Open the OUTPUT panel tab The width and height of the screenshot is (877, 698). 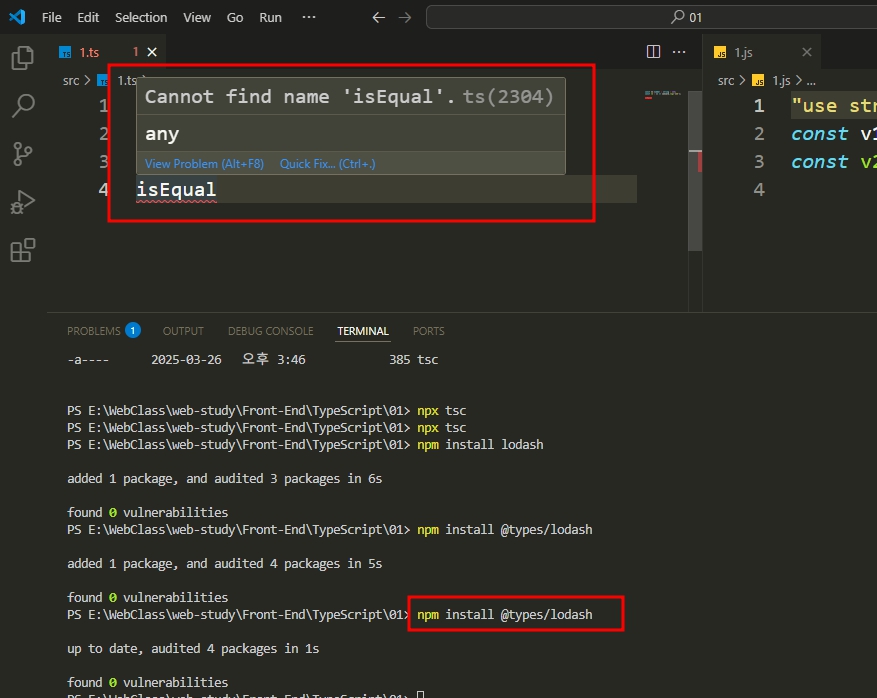coord(183,331)
